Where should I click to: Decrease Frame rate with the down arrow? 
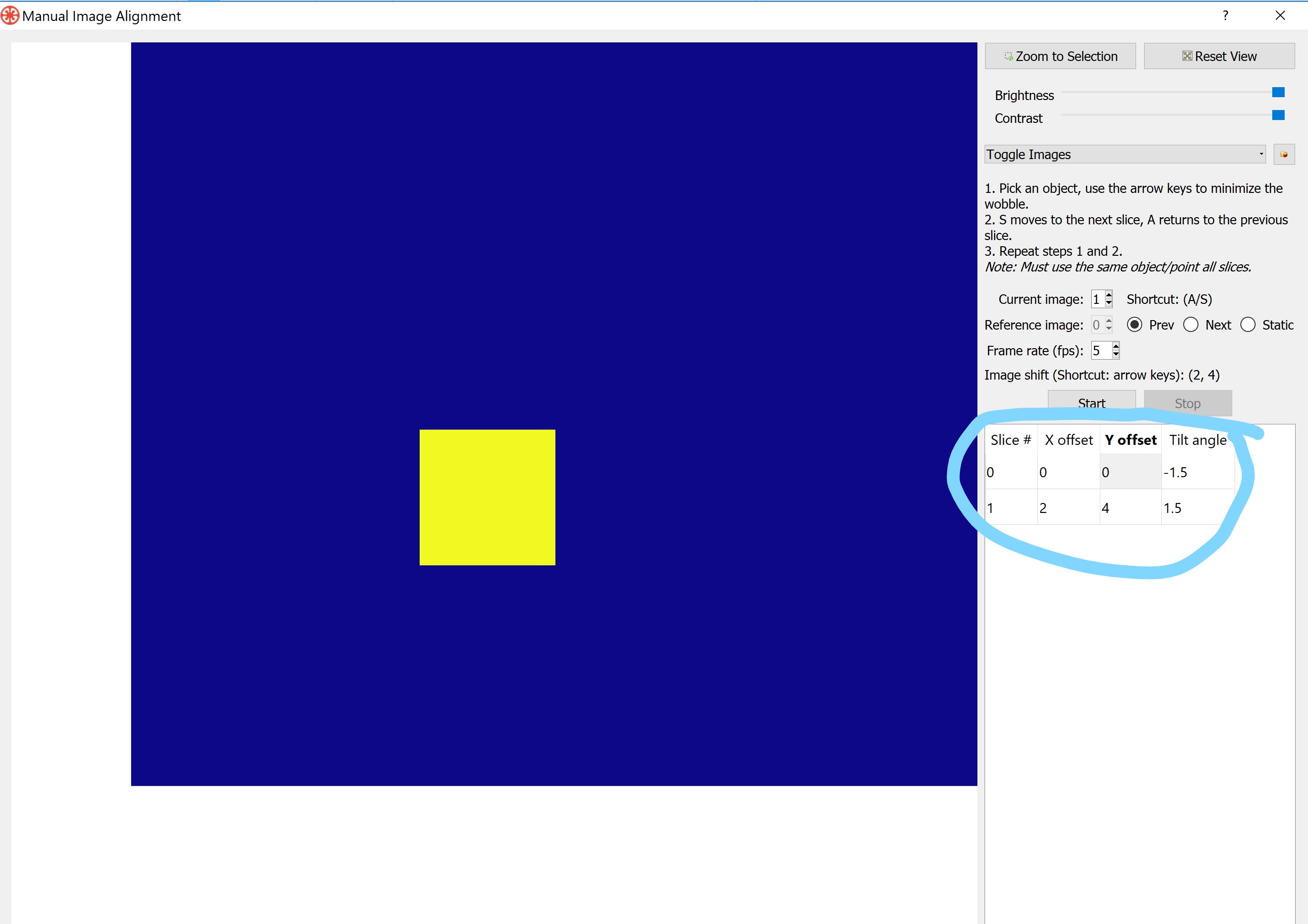(x=1115, y=354)
